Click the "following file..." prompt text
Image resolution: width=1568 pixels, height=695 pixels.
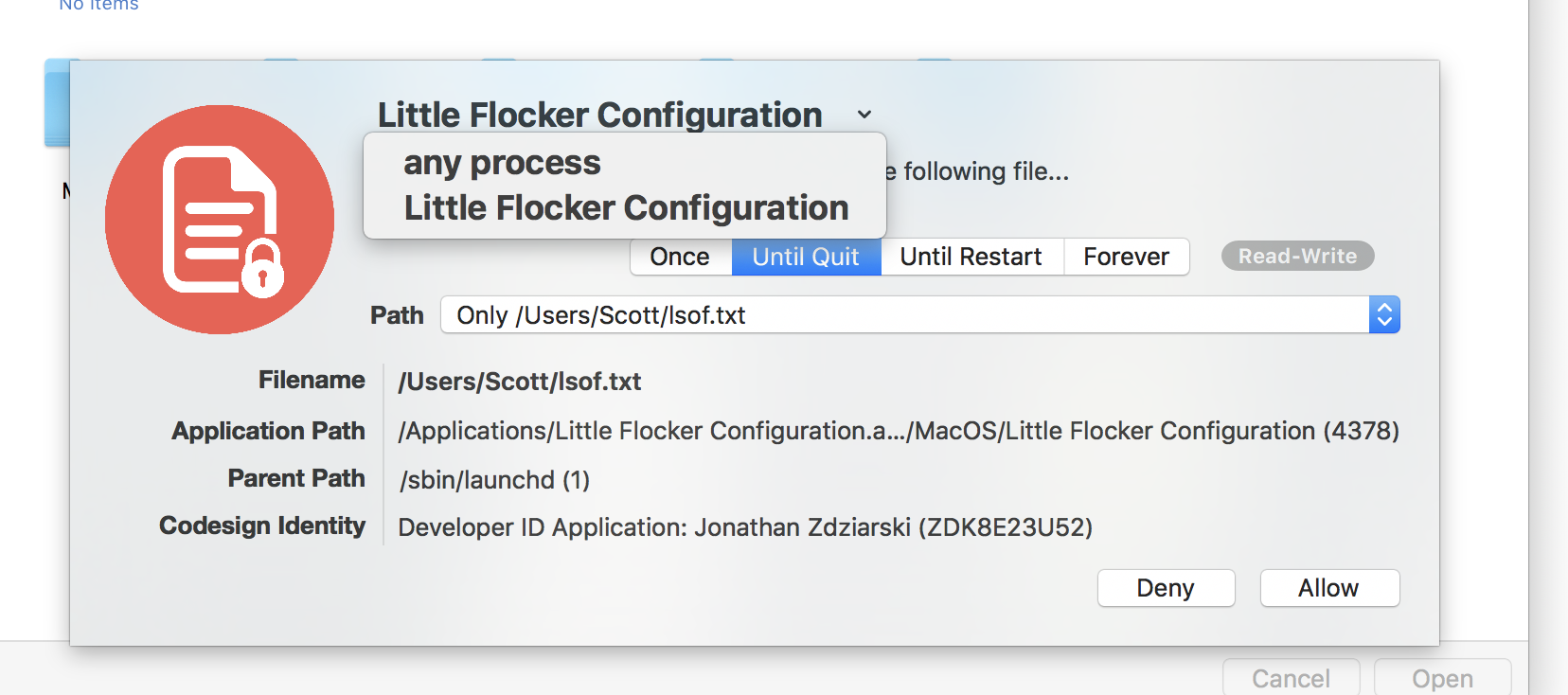click(x=986, y=171)
